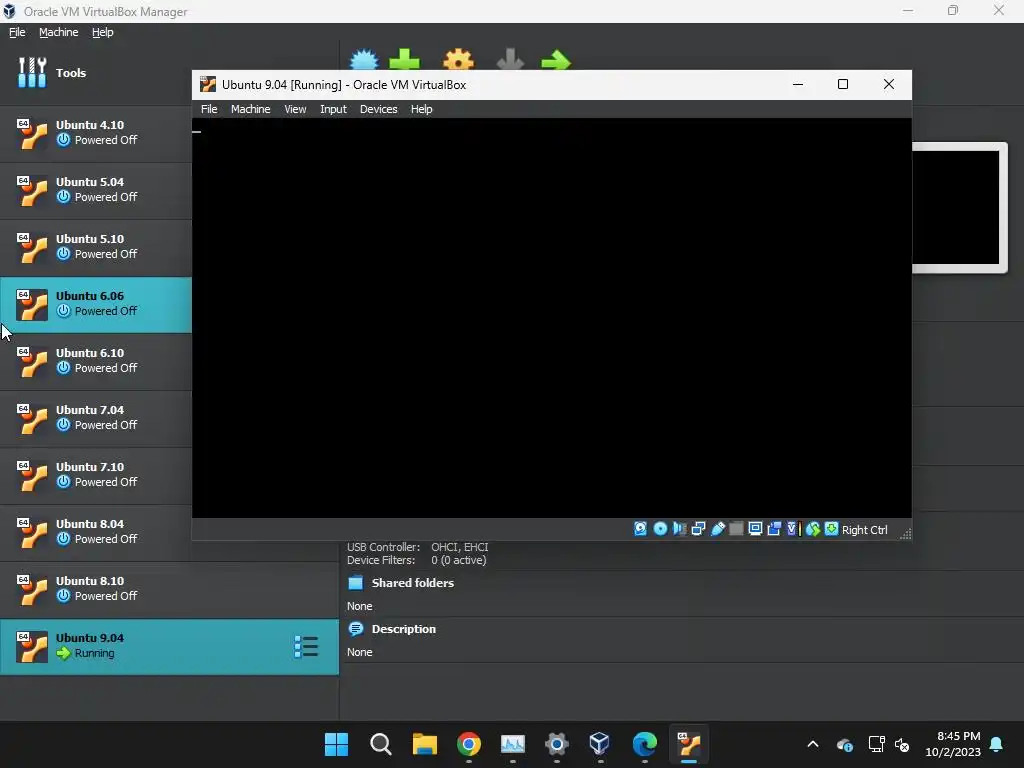Click the notification bell in system tray
The image size is (1024, 768).
tap(997, 744)
